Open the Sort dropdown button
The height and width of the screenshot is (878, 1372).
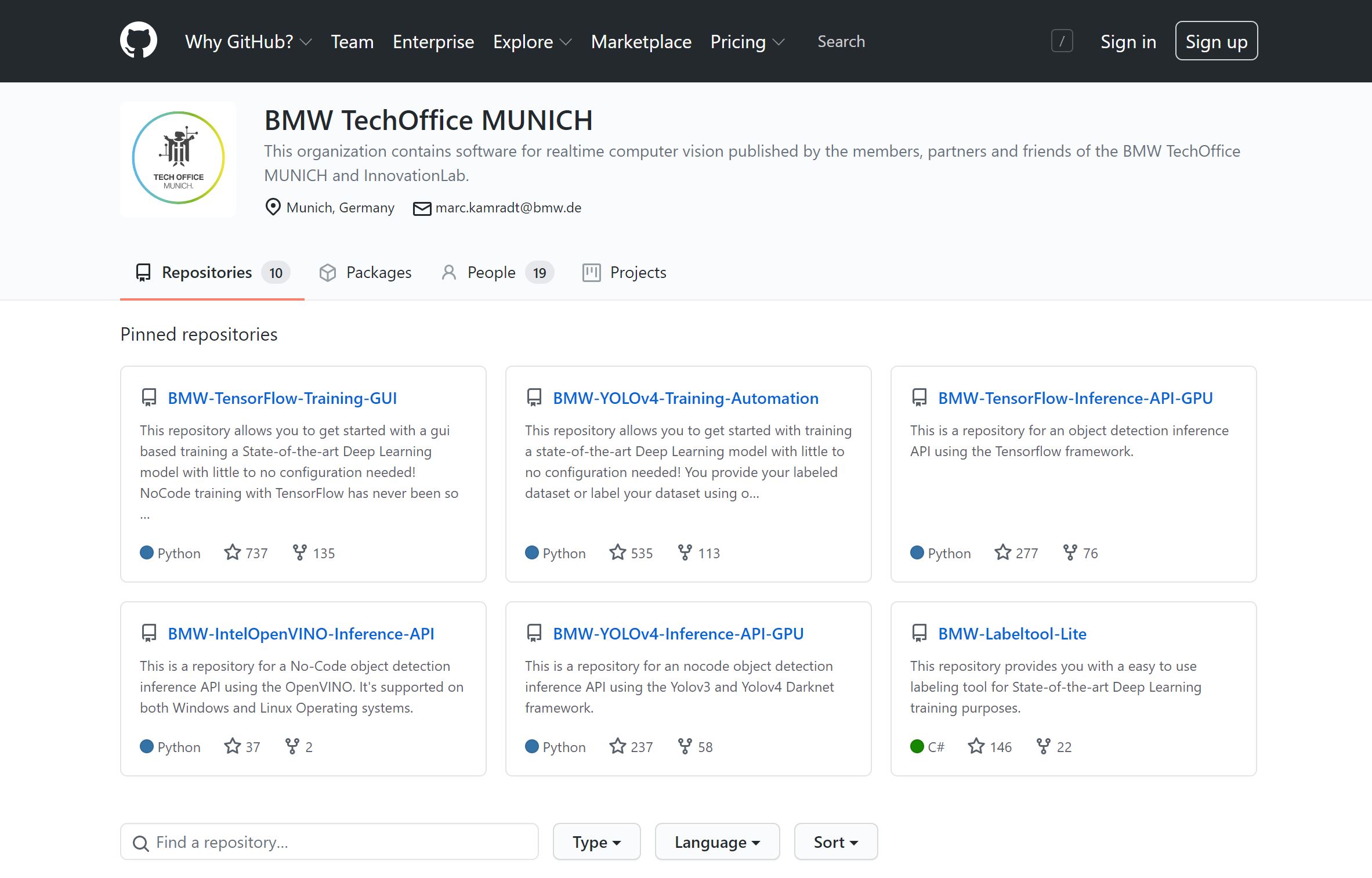[x=835, y=842]
